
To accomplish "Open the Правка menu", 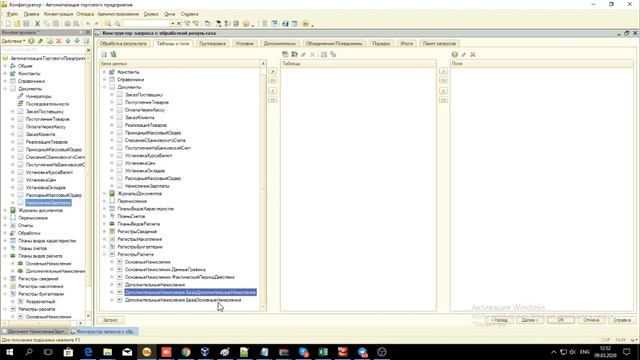I will click(31, 14).
